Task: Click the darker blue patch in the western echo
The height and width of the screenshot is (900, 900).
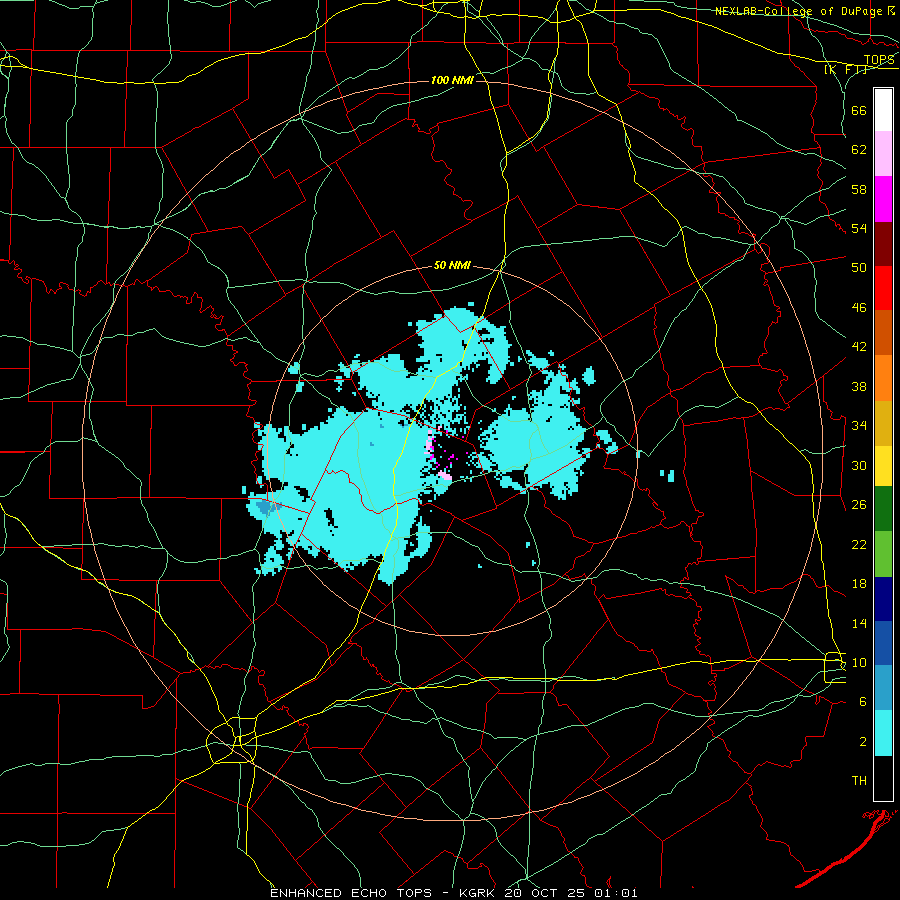Action: (x=265, y=507)
